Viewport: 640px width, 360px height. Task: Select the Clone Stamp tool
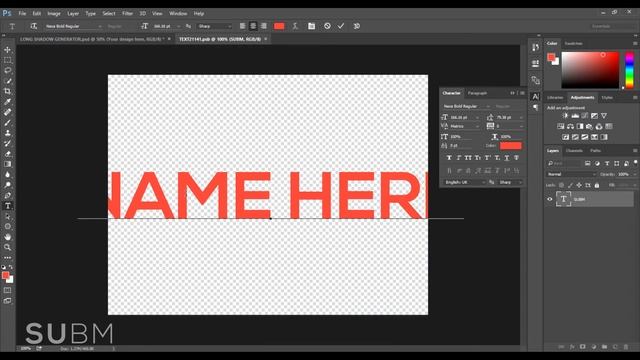[x=7, y=133]
